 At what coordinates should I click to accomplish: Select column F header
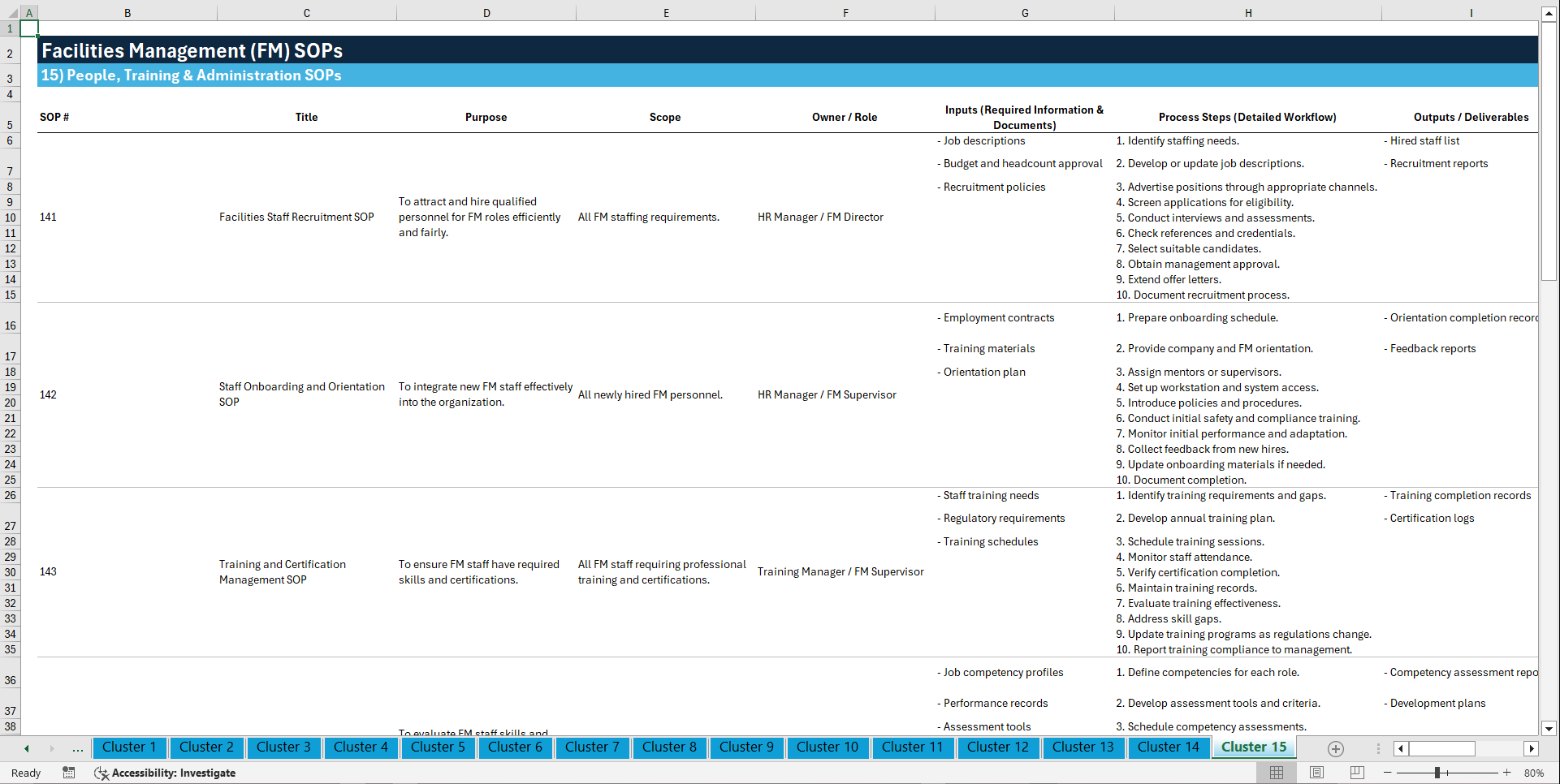pyautogui.click(x=845, y=12)
